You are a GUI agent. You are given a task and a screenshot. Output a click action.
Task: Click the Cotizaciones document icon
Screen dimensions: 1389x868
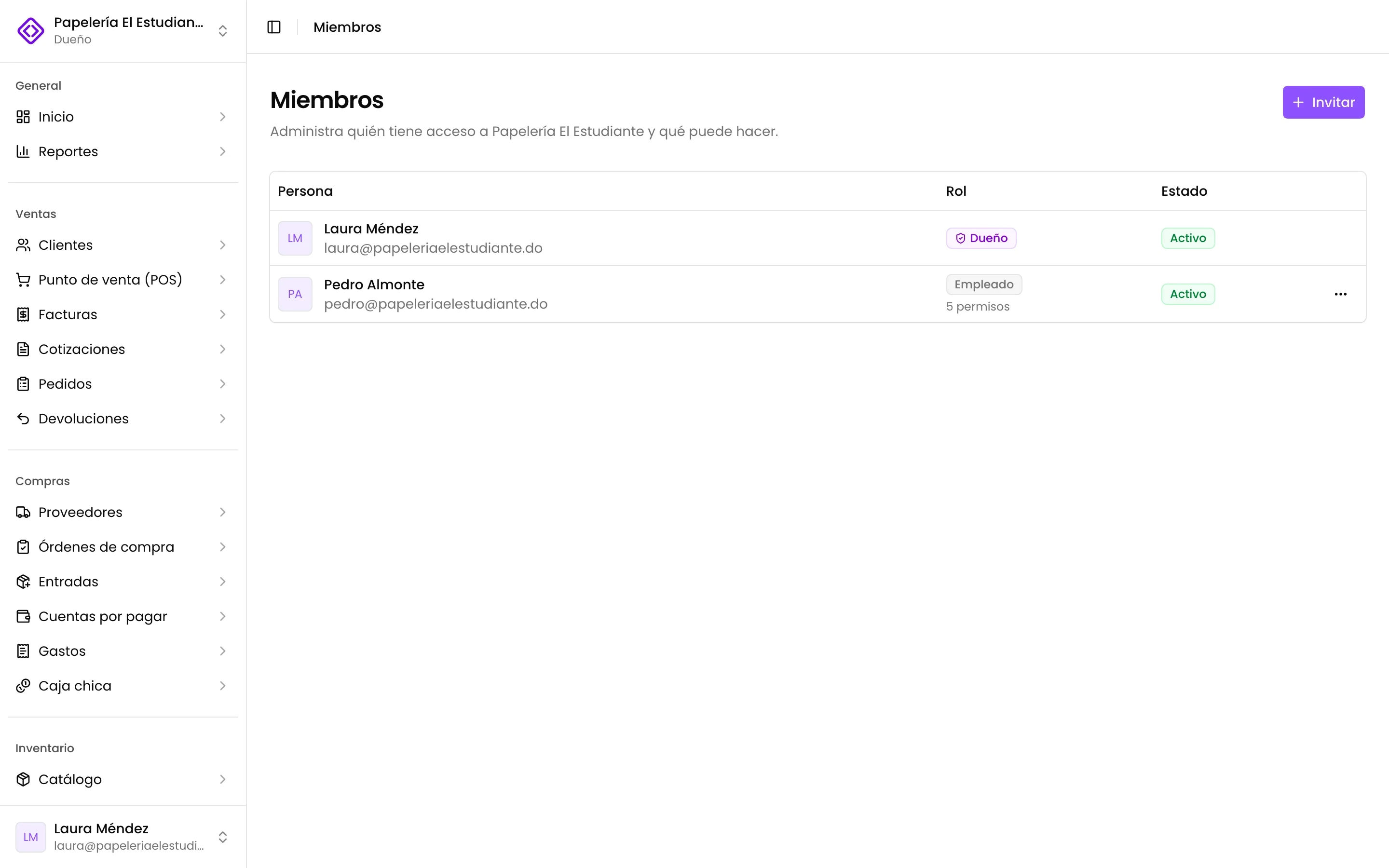pos(23,349)
